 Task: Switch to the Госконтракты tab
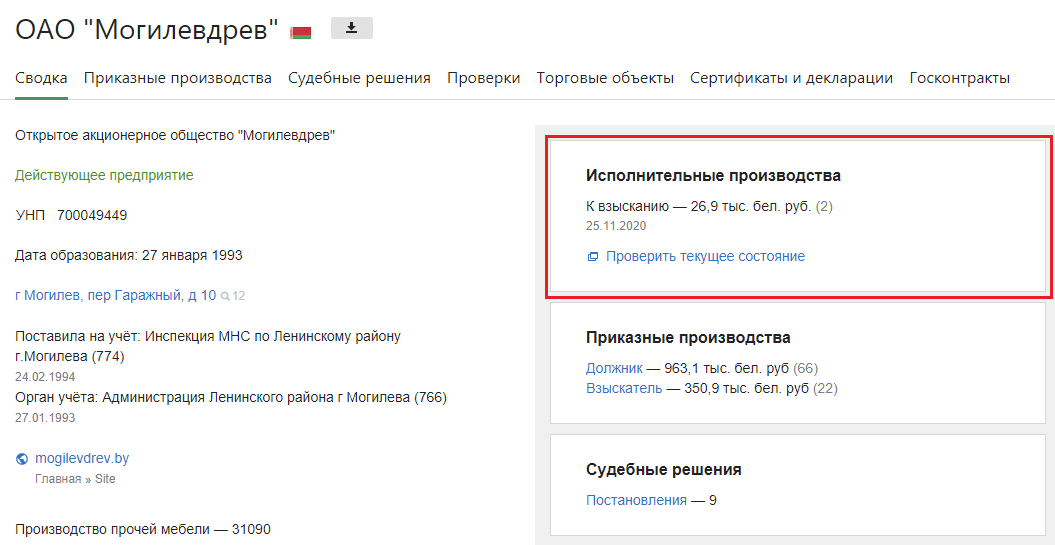point(959,78)
